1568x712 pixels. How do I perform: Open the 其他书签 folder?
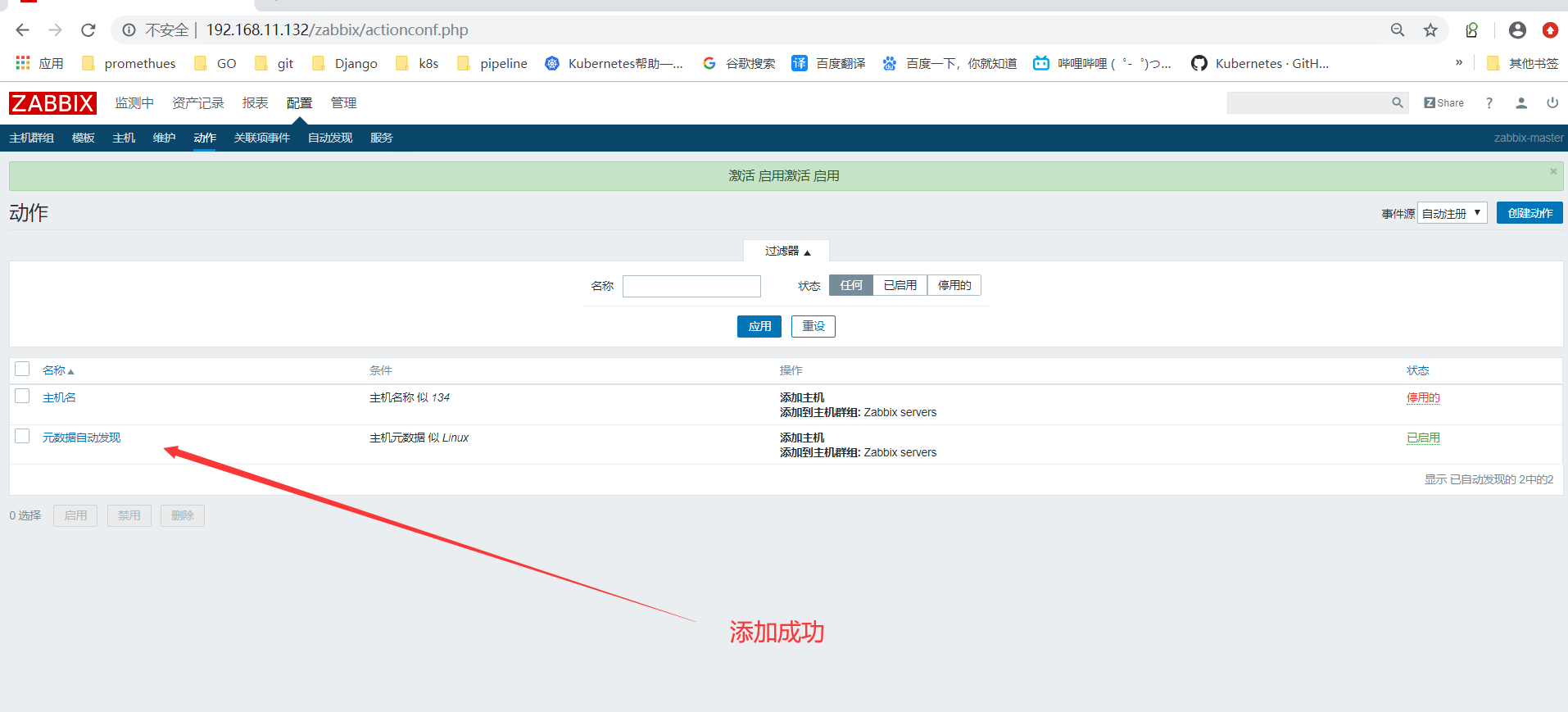click(1522, 63)
